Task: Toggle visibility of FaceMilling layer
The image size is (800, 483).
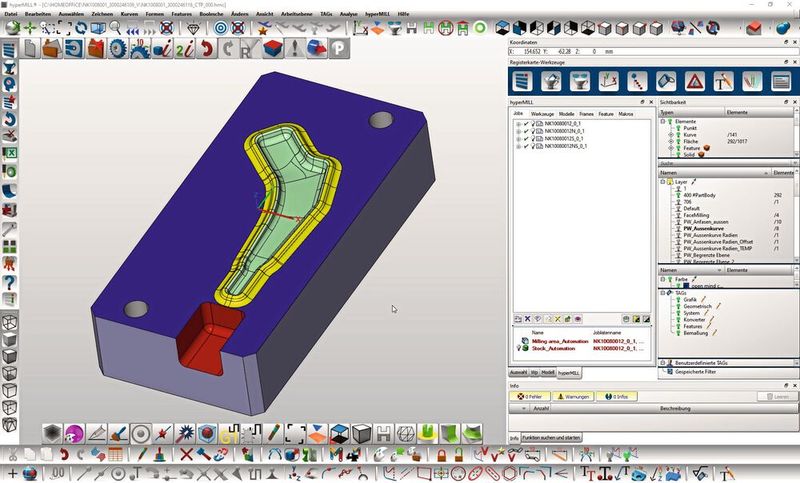Action: pyautogui.click(x=678, y=215)
